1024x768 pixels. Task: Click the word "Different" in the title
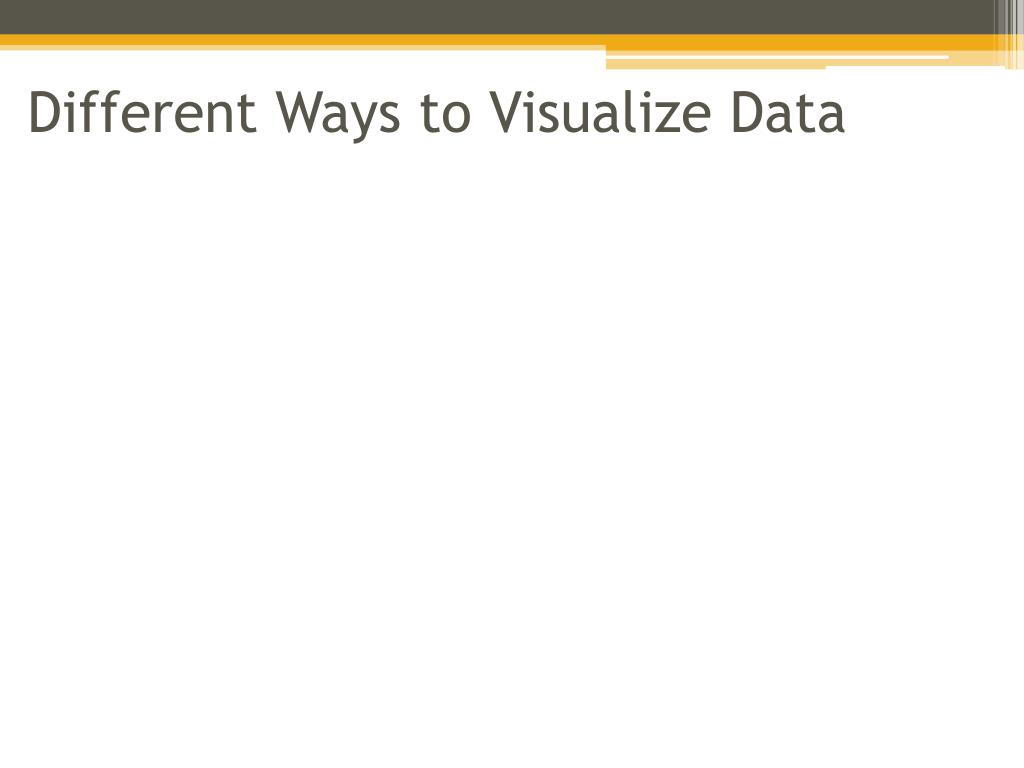coord(143,112)
